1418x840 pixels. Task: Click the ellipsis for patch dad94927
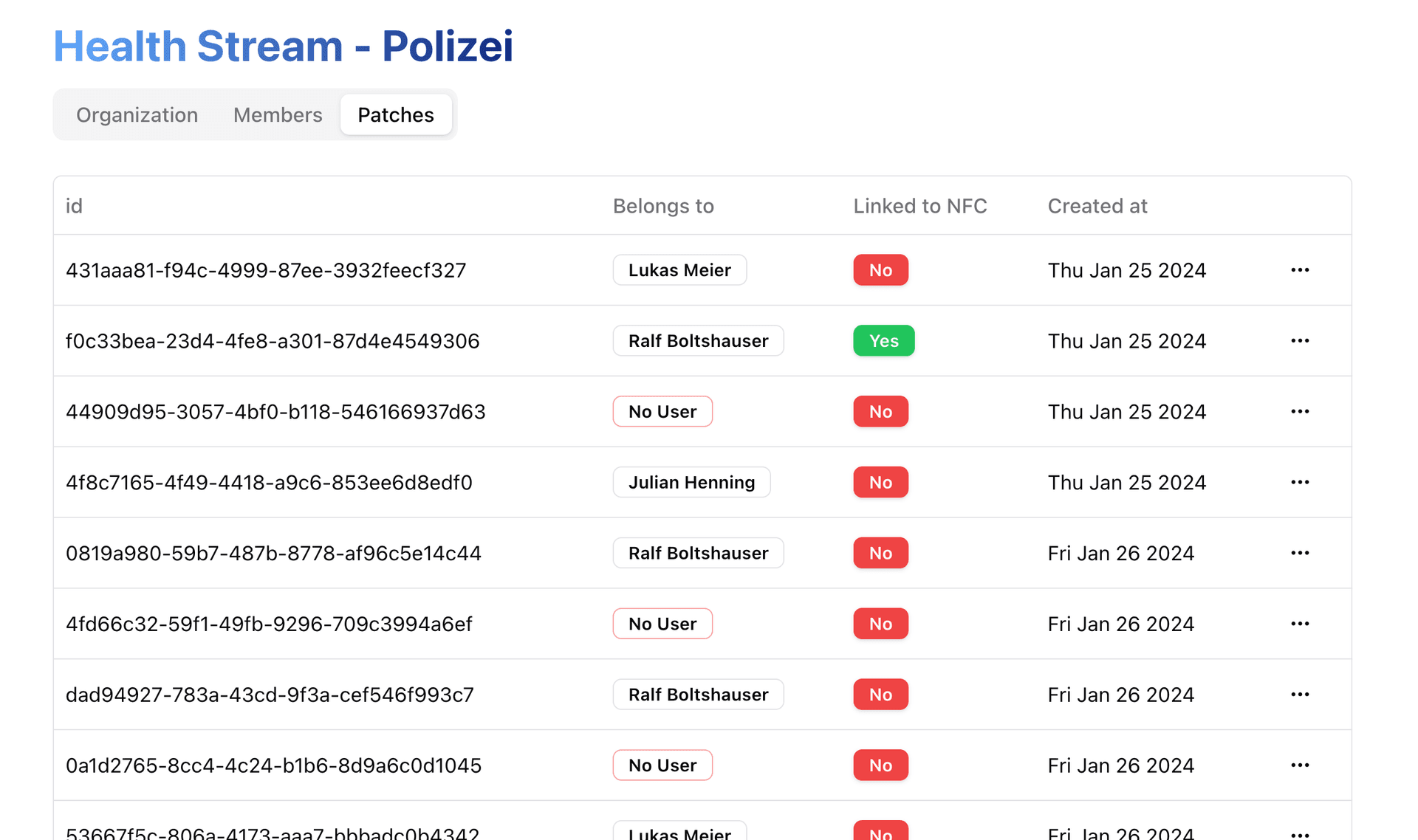coord(1300,695)
